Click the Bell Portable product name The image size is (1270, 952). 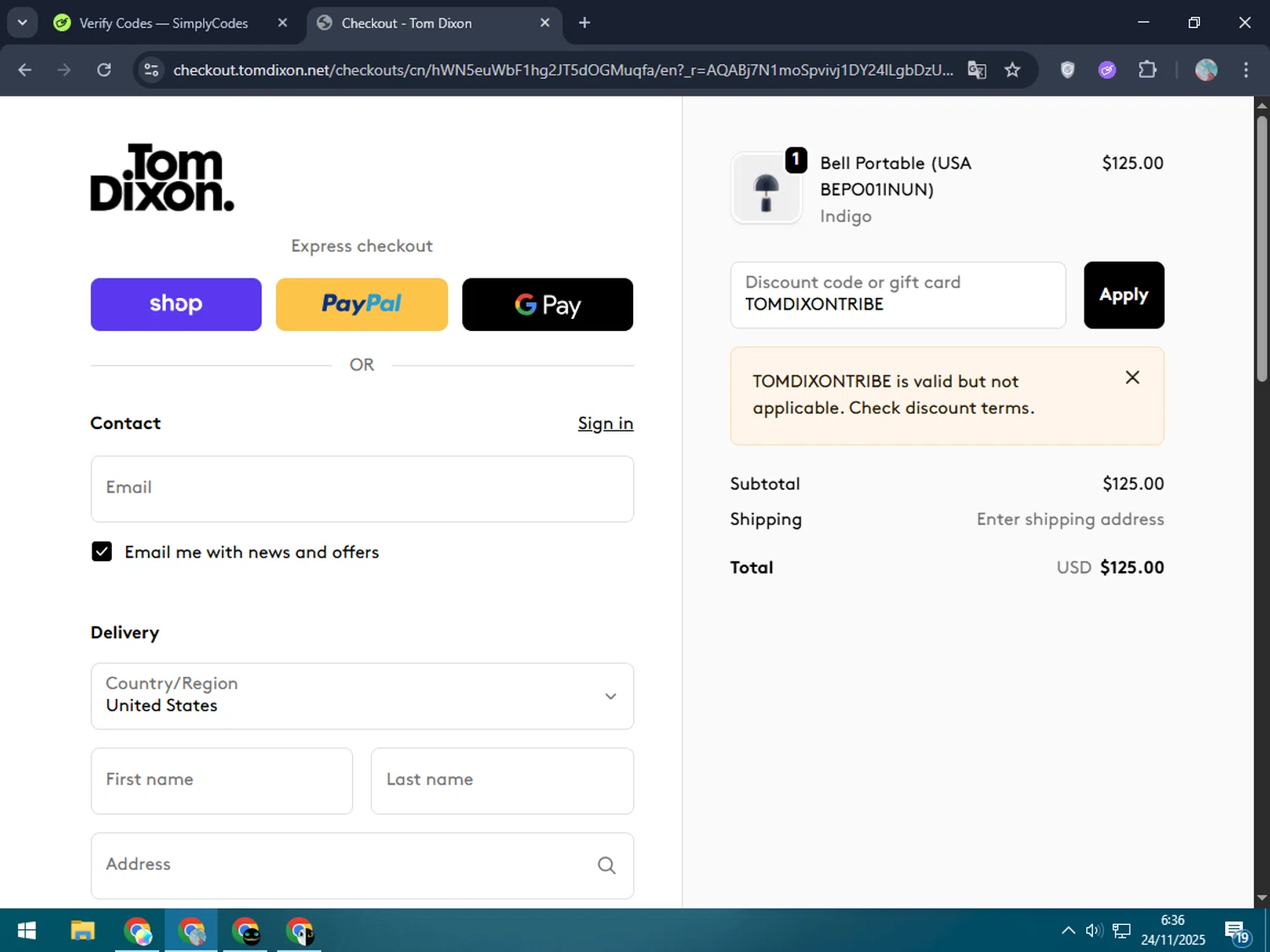pyautogui.click(x=896, y=176)
